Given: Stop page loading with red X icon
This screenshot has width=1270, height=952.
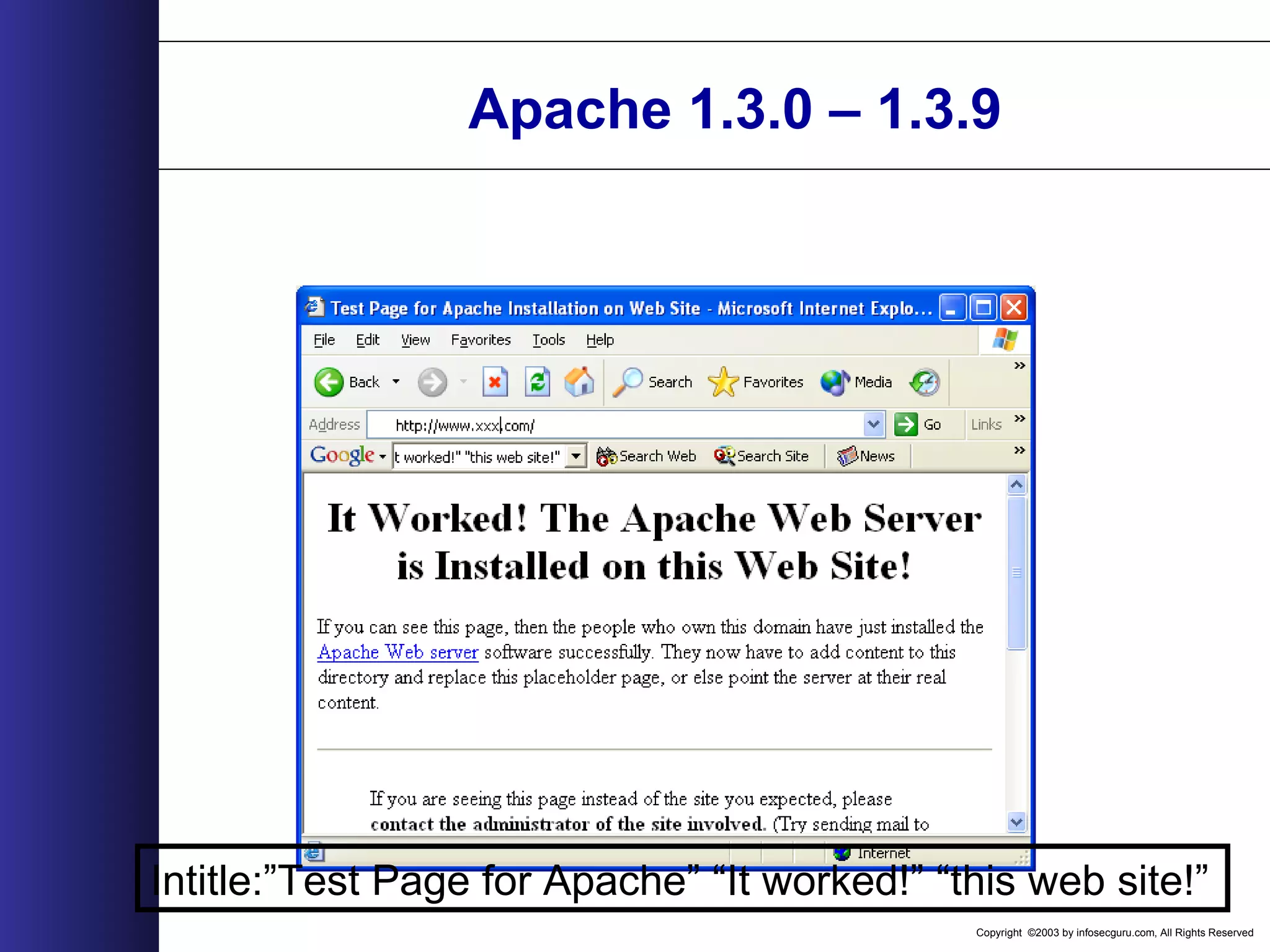Looking at the screenshot, I should point(495,382).
